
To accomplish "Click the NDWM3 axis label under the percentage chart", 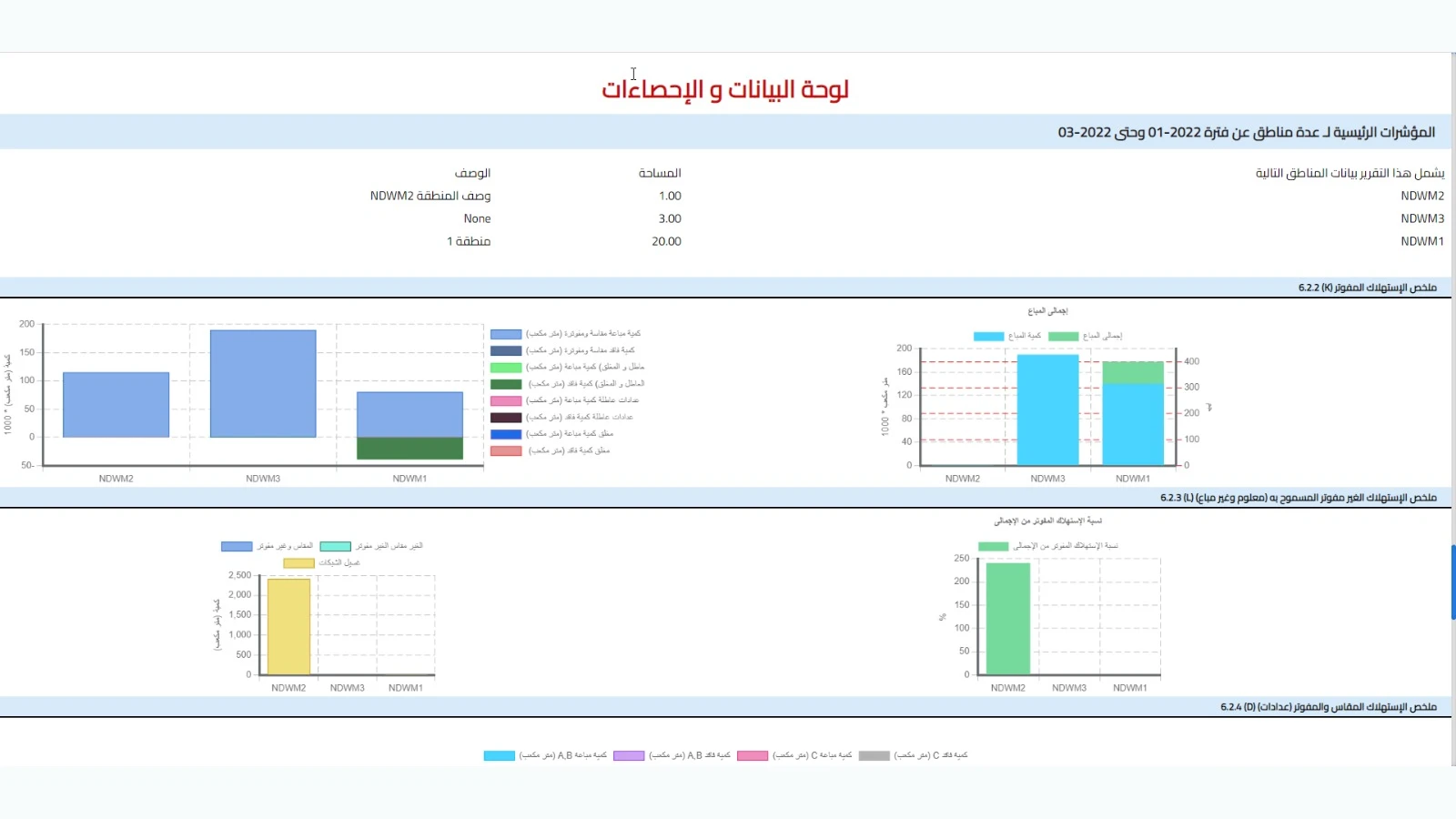I will pos(1069,688).
